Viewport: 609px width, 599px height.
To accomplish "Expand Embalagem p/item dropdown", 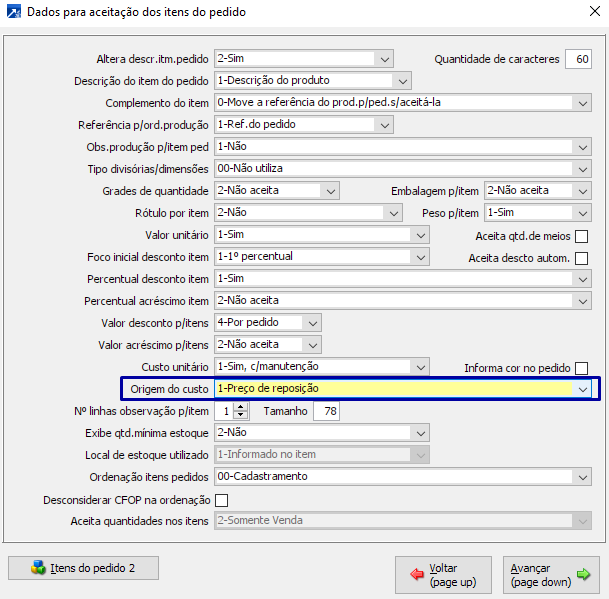I will coord(582,191).
